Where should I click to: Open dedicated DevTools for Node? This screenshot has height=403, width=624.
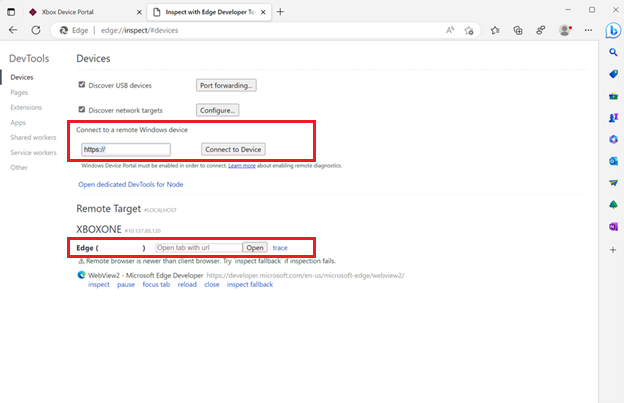coord(131,184)
